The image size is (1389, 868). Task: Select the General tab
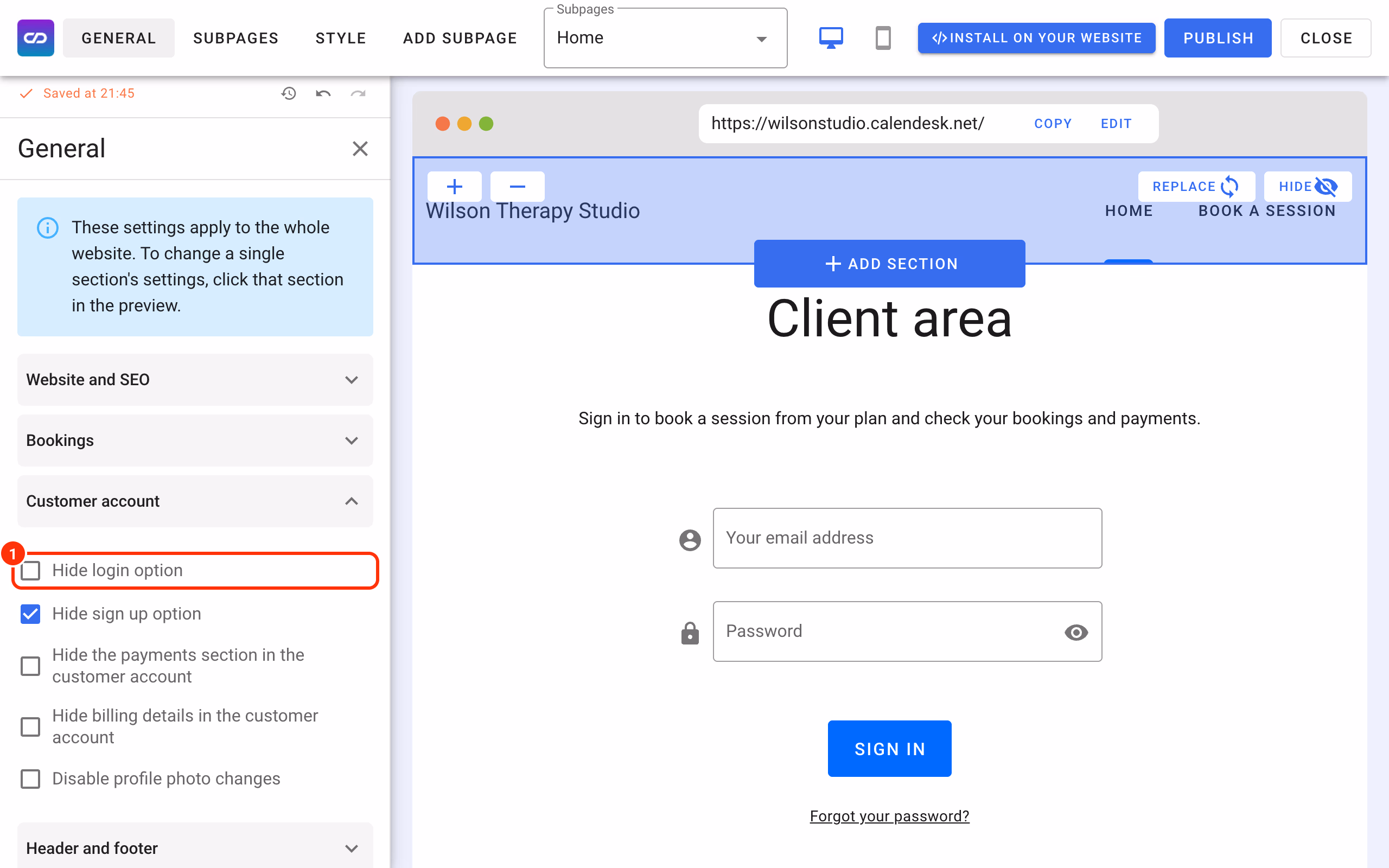point(119,38)
